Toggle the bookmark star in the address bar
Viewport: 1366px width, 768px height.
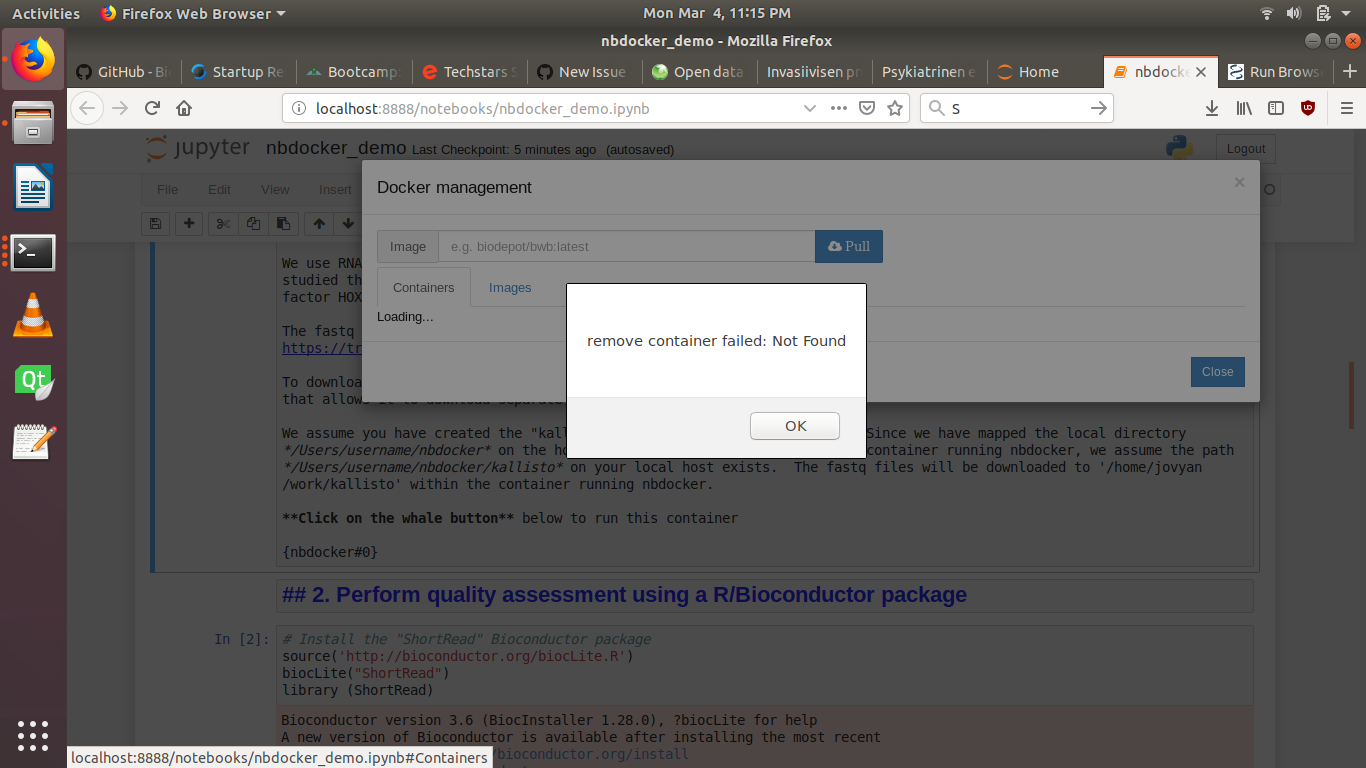[895, 107]
